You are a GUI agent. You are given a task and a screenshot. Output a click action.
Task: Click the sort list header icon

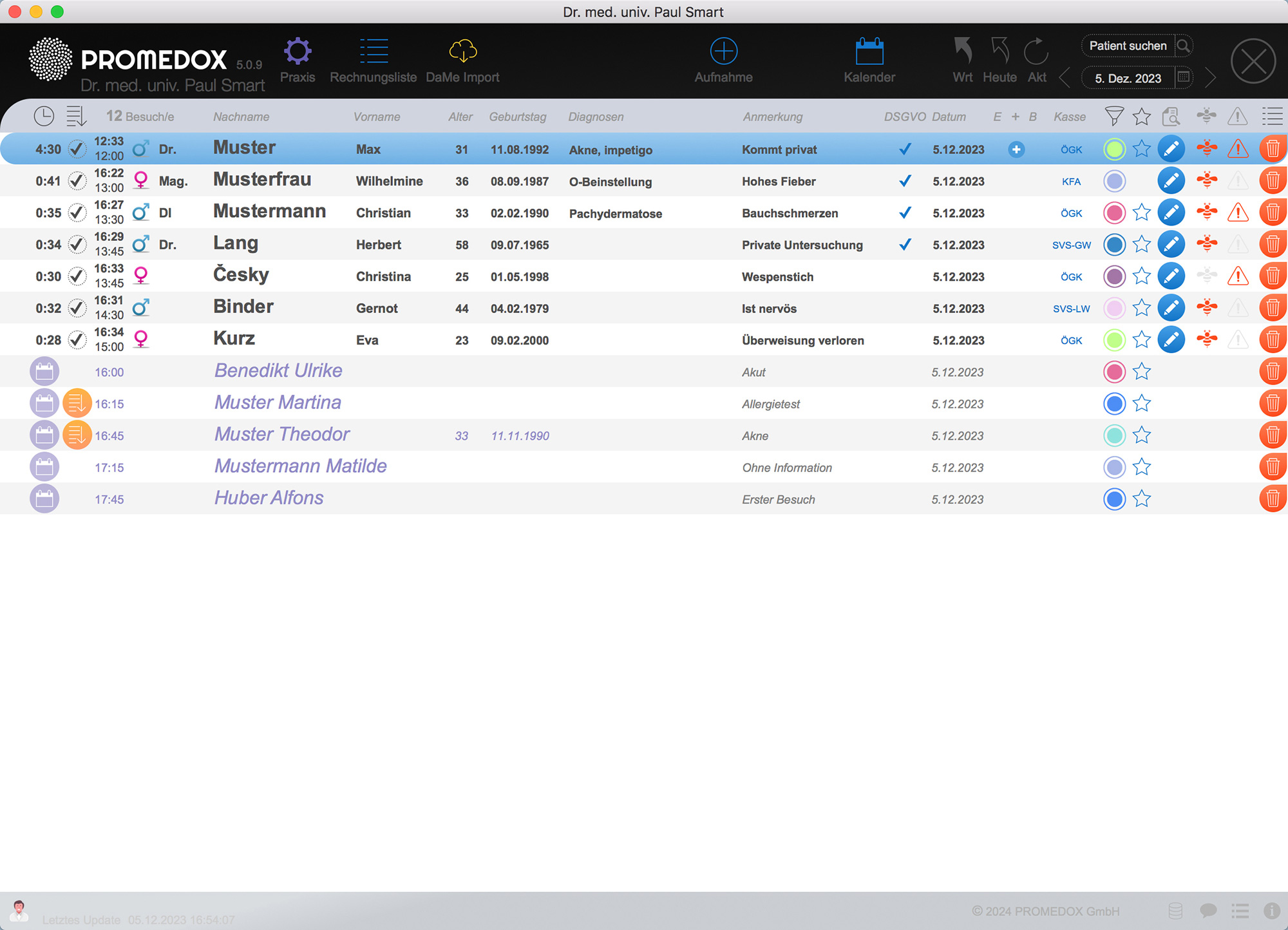point(76,116)
